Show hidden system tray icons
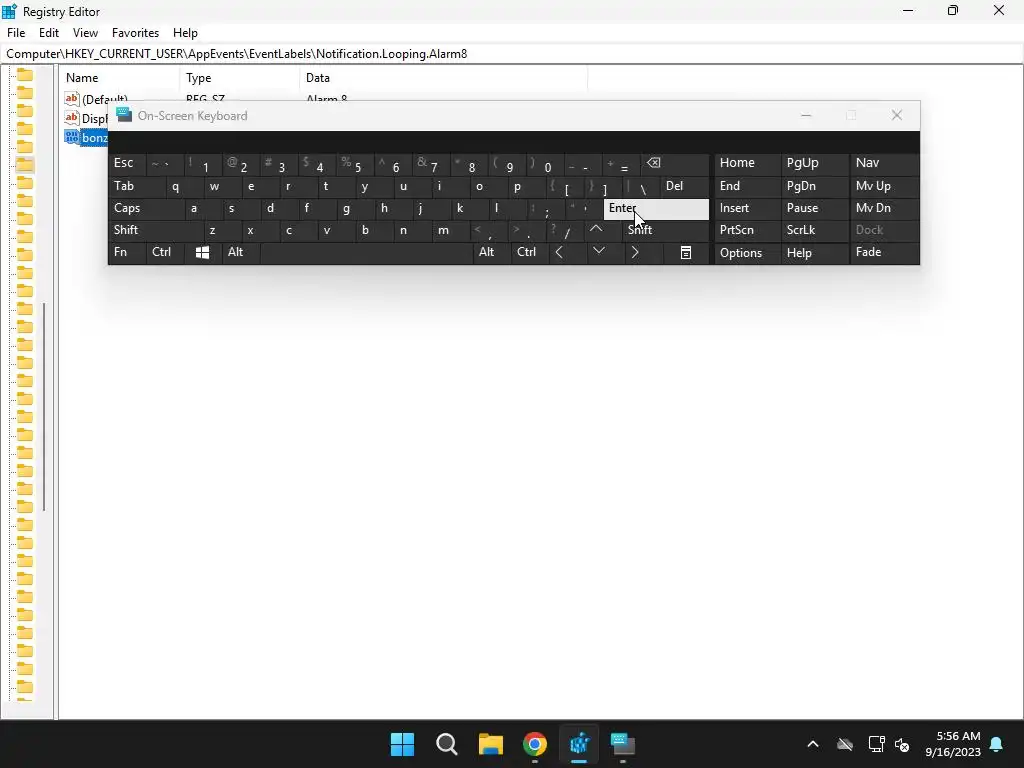The width and height of the screenshot is (1024, 768). tap(813, 744)
